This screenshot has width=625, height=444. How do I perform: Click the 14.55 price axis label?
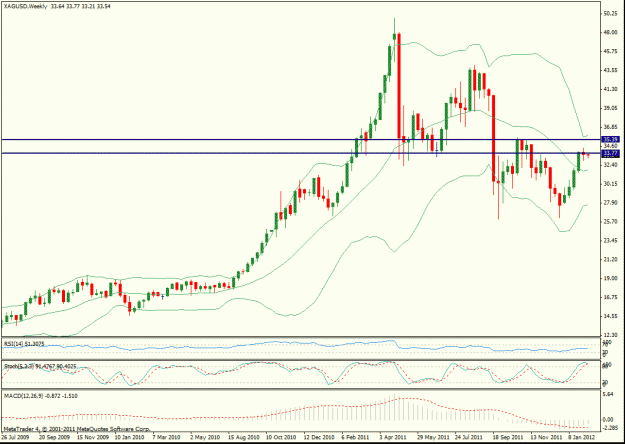point(611,316)
